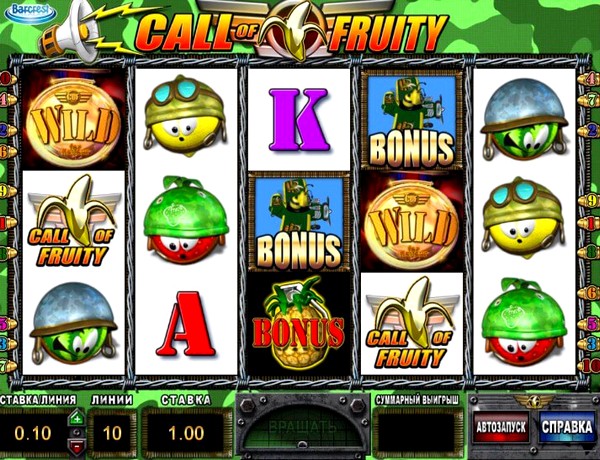Screen dimensions: 600x460
Task: Click the watermelon helmet symbol on fifth reel
Action: (524, 121)
